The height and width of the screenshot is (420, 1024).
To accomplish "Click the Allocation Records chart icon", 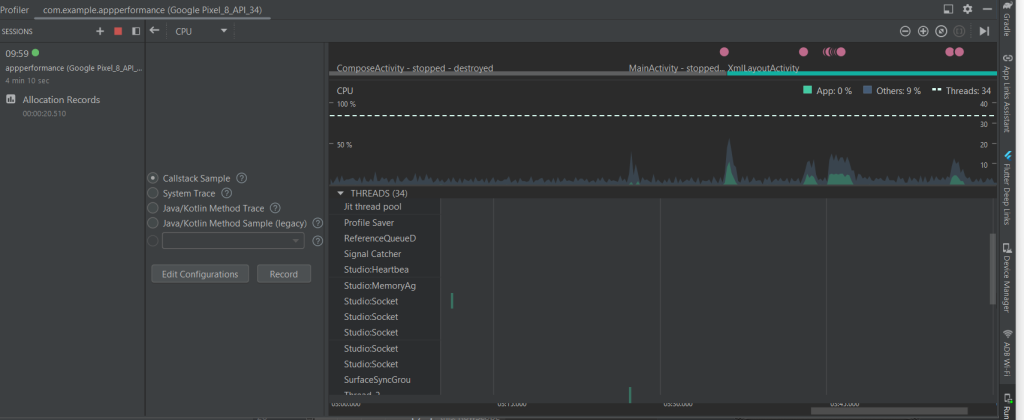I will coord(11,99).
